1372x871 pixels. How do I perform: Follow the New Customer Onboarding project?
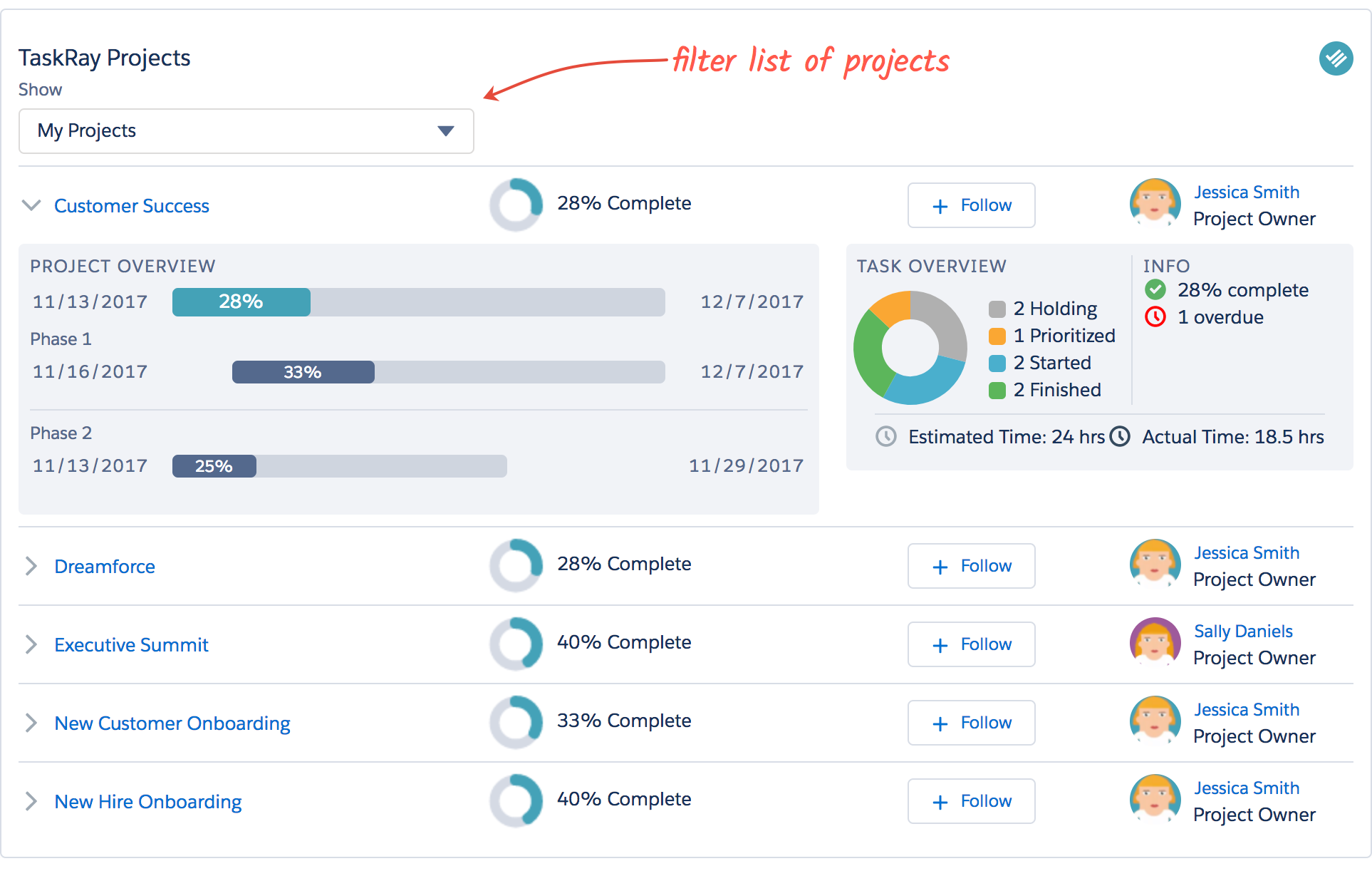(971, 723)
